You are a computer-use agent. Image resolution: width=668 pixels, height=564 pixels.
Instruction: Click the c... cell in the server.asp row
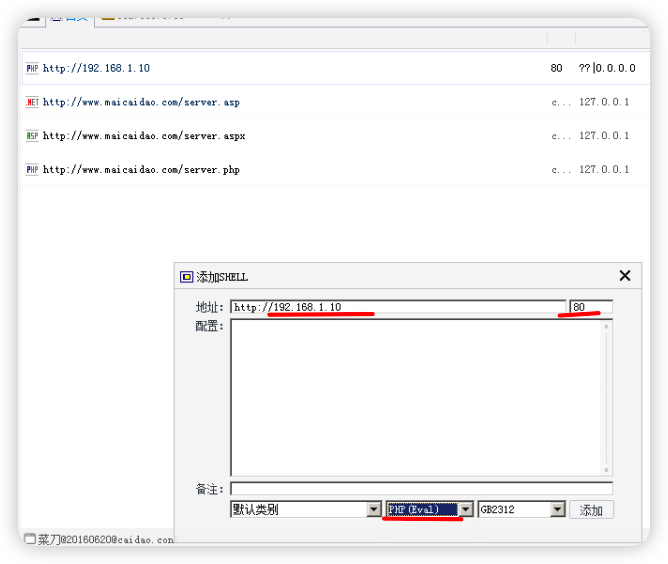[x=561, y=102]
